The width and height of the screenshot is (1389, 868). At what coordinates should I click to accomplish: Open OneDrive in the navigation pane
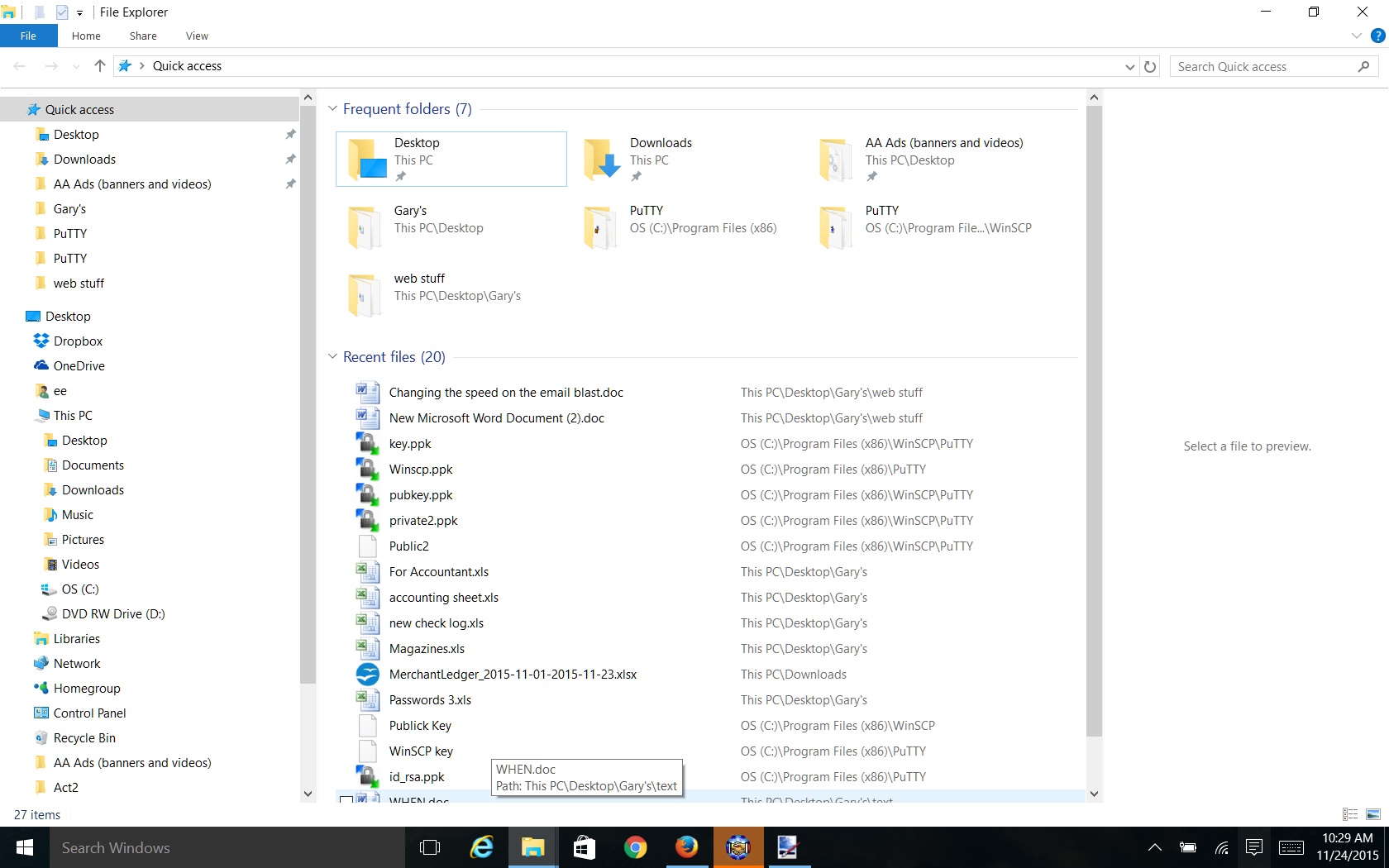click(x=79, y=366)
